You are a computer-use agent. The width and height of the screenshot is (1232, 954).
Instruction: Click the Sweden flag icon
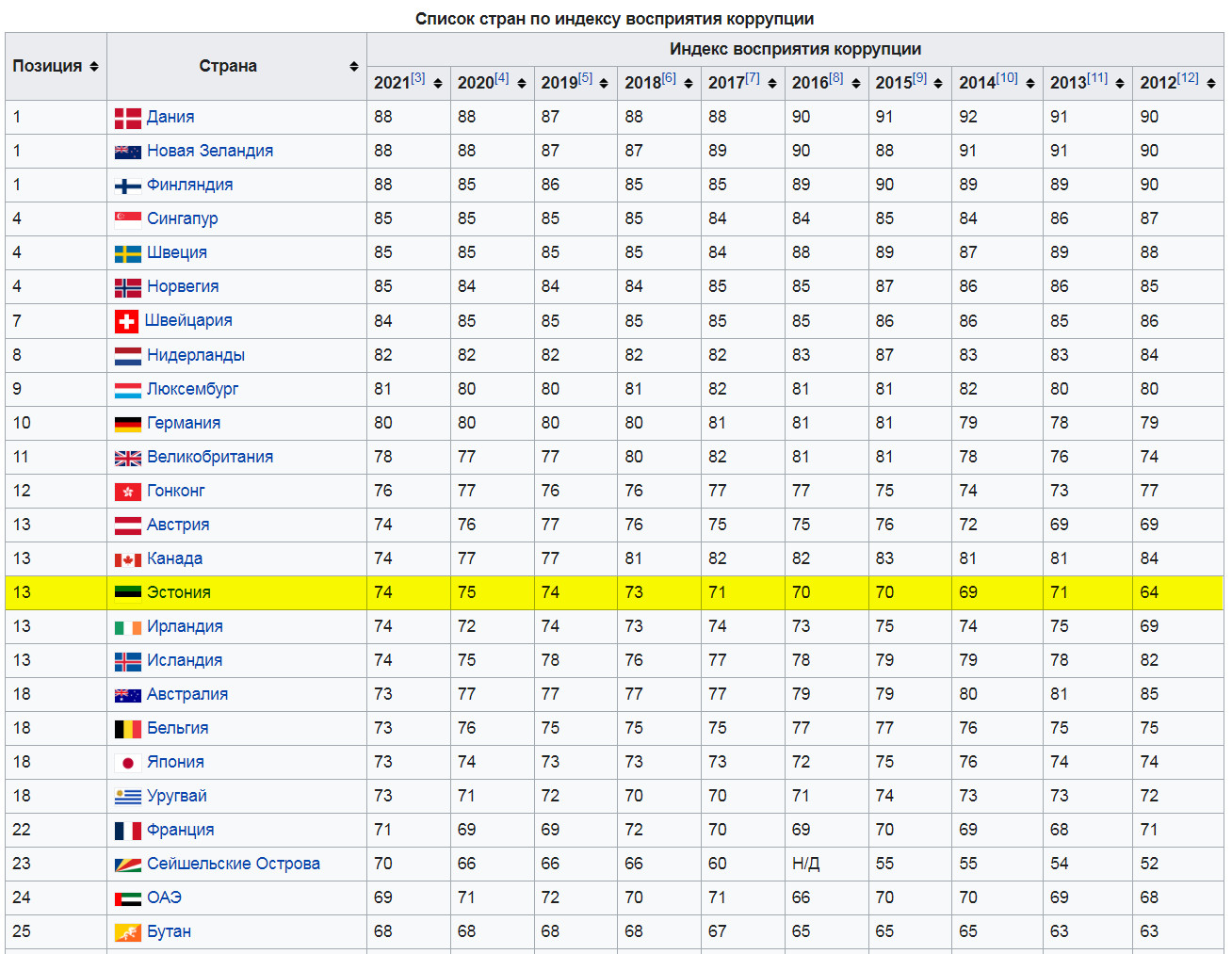(127, 253)
